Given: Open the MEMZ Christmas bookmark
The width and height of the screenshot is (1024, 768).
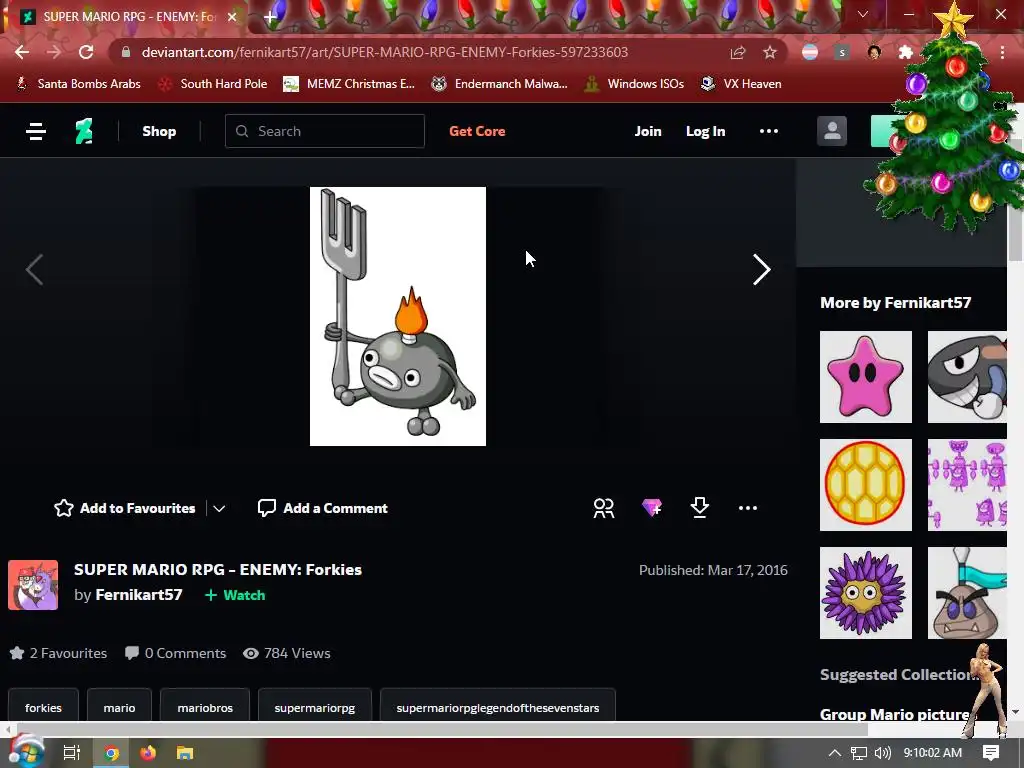Looking at the screenshot, I should 349,84.
